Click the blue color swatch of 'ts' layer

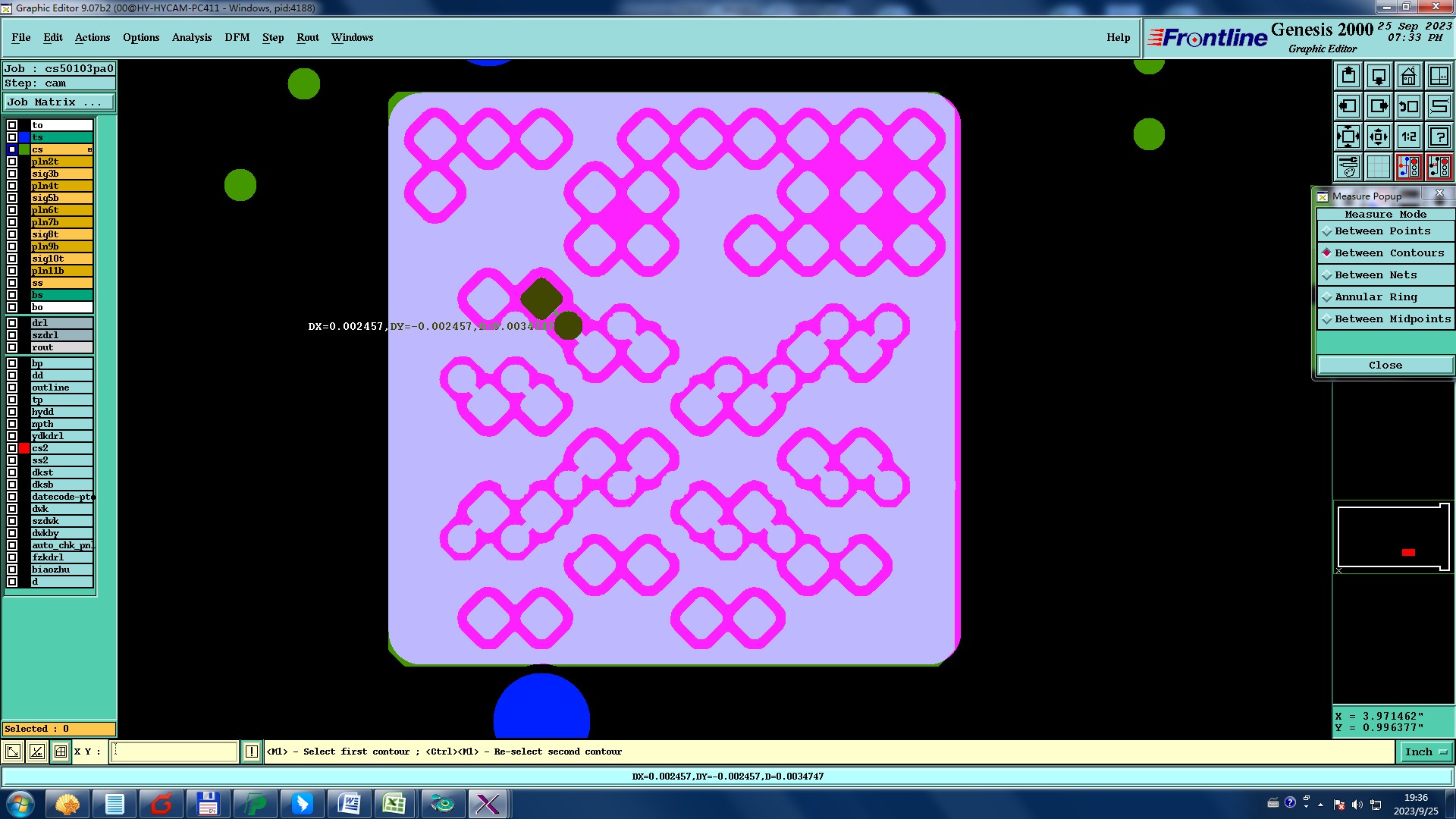pos(24,137)
